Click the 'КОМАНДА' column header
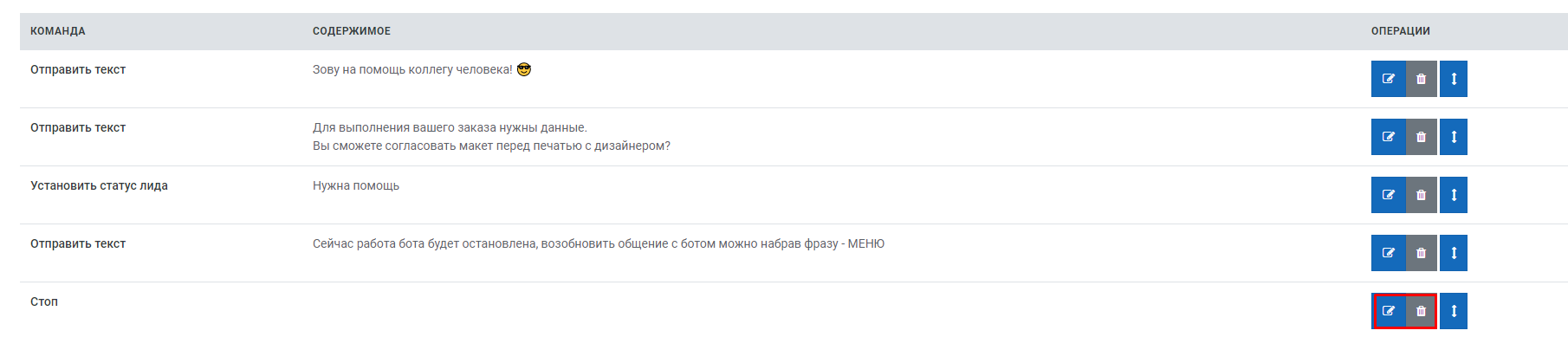 click(57, 31)
